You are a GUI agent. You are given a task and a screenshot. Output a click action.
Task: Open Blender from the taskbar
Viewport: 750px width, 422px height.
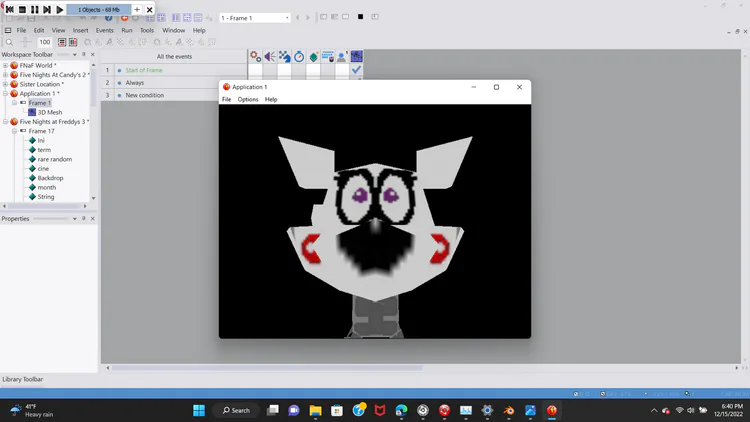tap(508, 410)
